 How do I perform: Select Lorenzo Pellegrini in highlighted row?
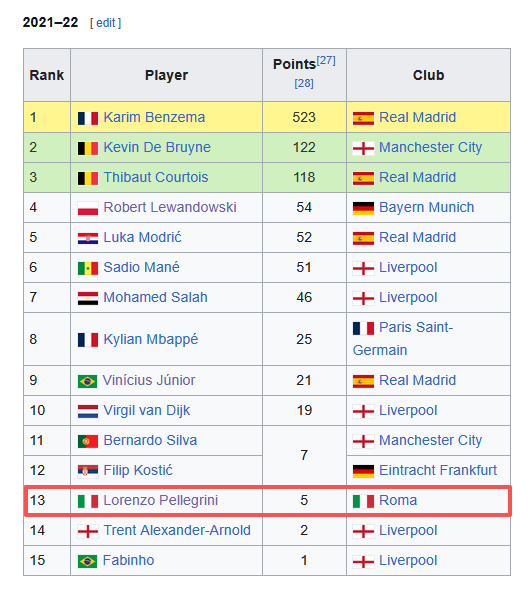click(x=161, y=500)
